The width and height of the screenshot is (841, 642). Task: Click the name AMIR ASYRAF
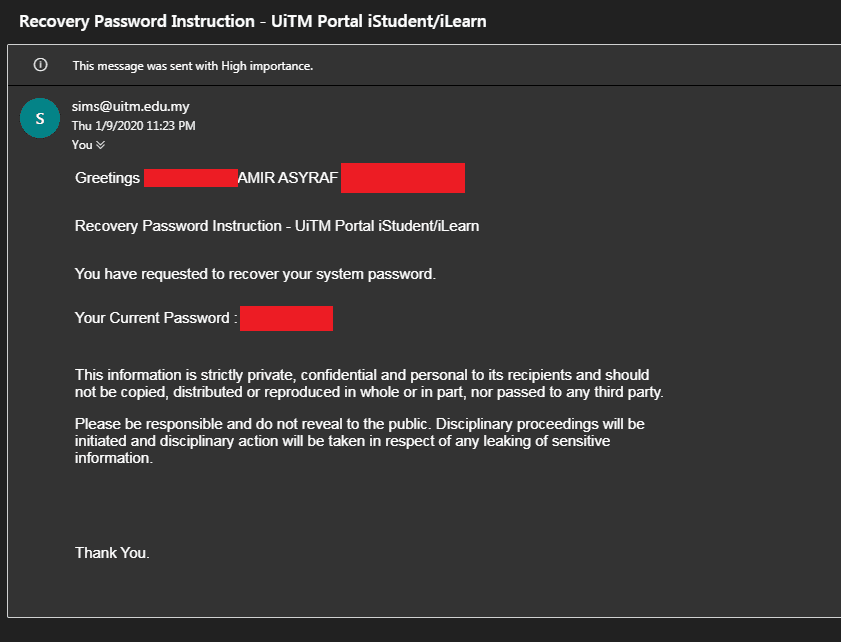click(288, 178)
